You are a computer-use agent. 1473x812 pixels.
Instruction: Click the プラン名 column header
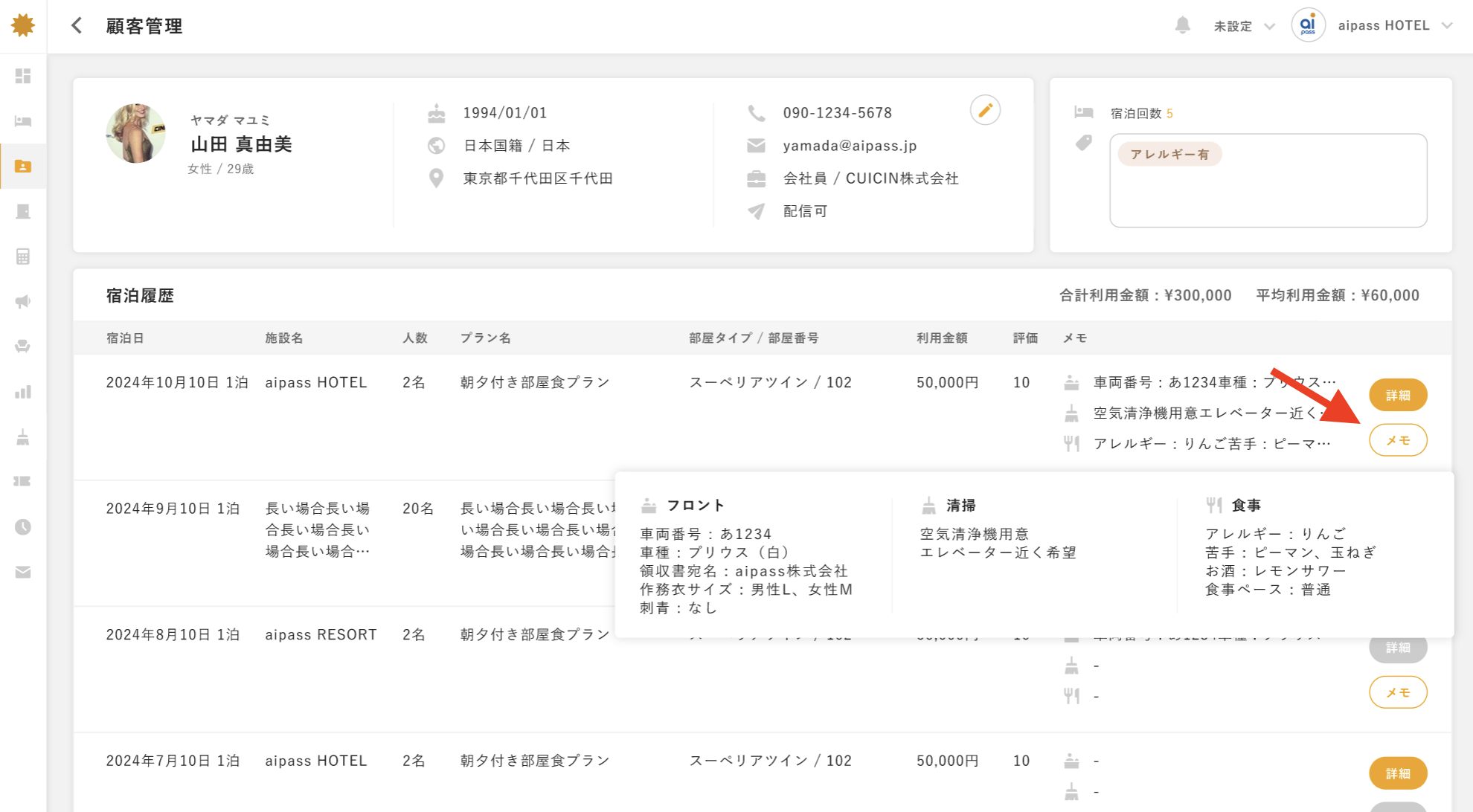[x=485, y=338]
